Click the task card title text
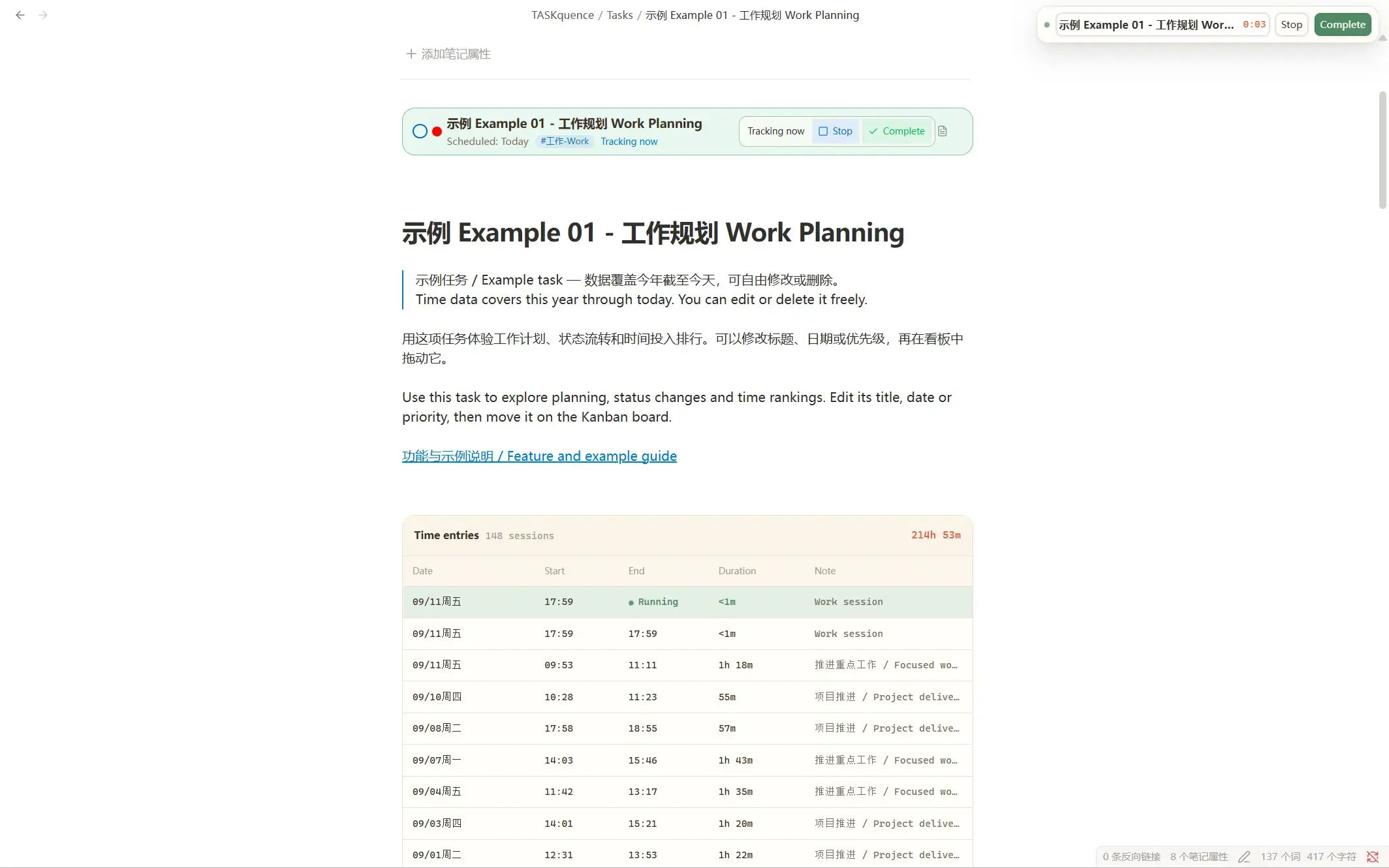Screen dimensions: 1389x868 click(x=574, y=123)
